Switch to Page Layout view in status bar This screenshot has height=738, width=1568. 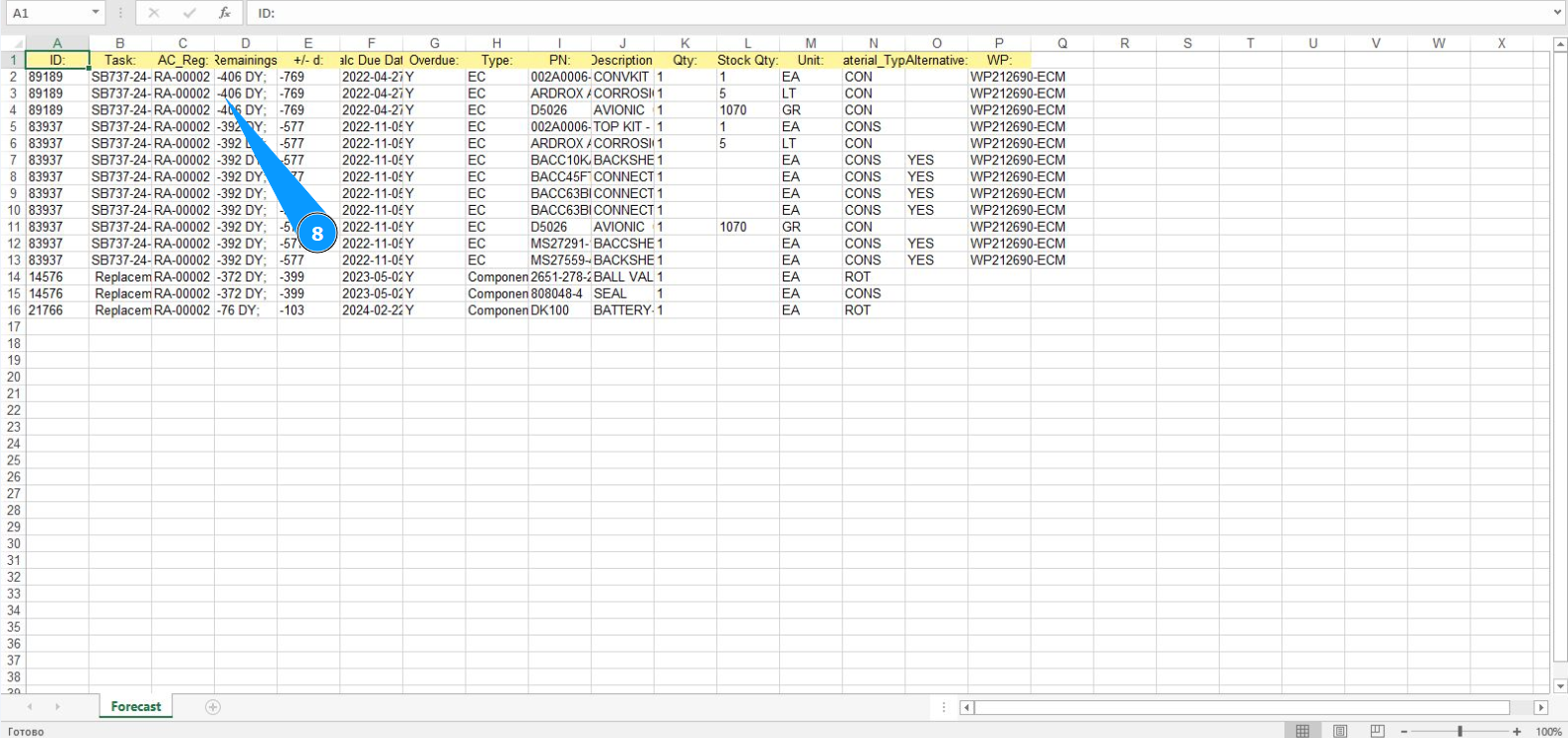click(1340, 731)
